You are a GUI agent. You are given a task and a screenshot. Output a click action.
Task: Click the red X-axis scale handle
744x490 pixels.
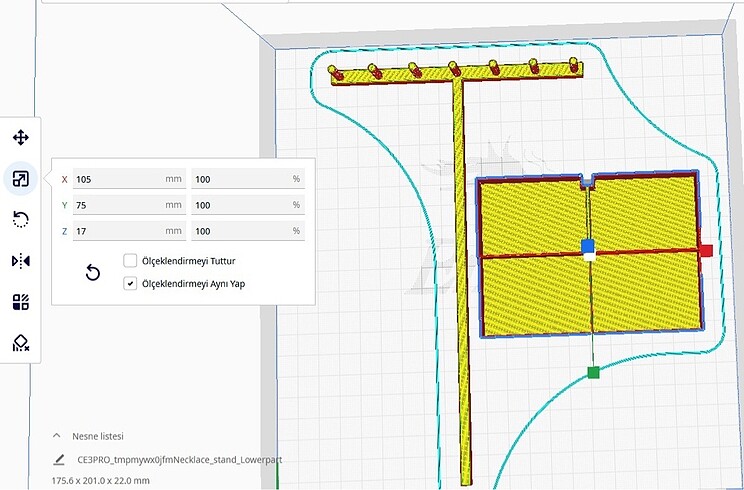705,250
